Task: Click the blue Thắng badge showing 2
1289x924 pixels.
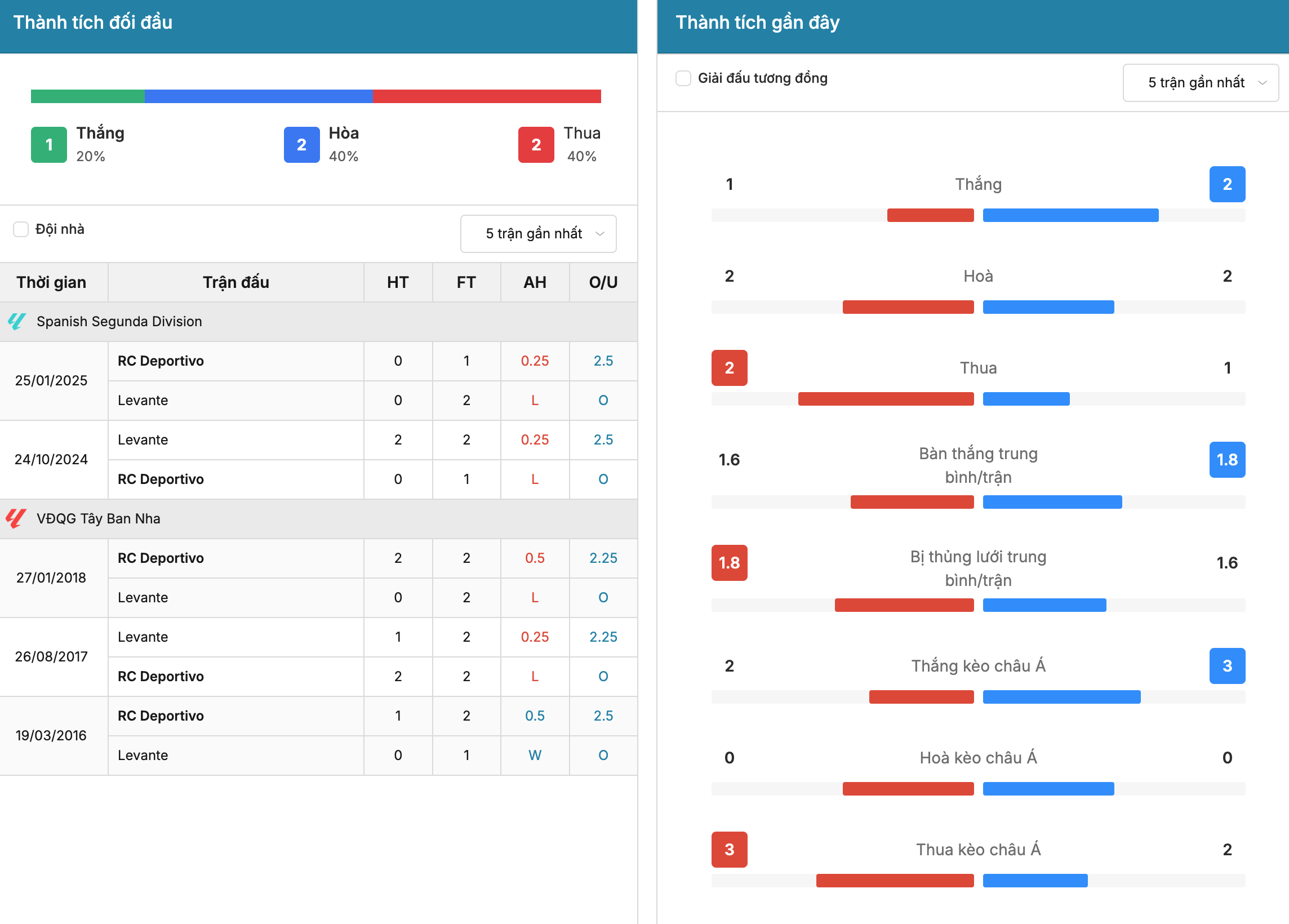Action: point(1227,184)
